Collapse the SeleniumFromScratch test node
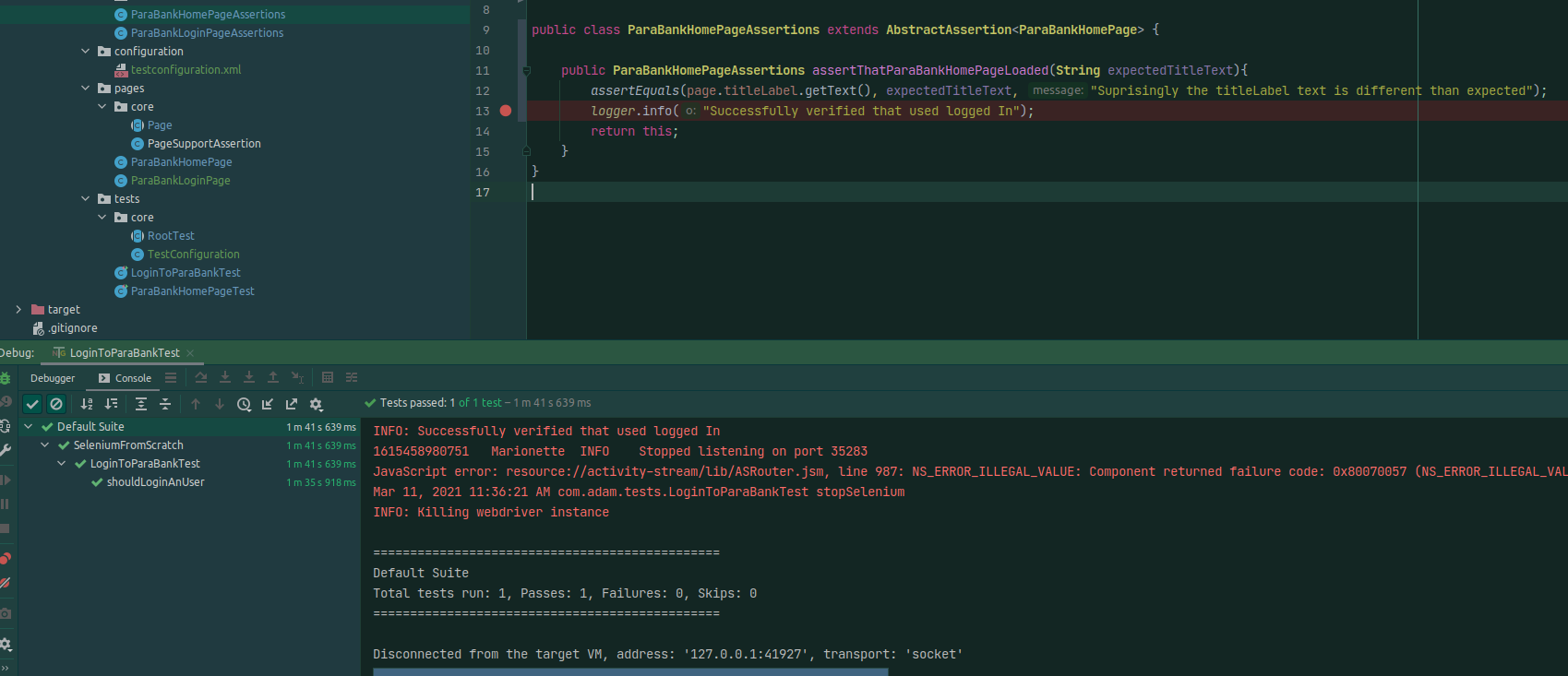 tap(45, 445)
